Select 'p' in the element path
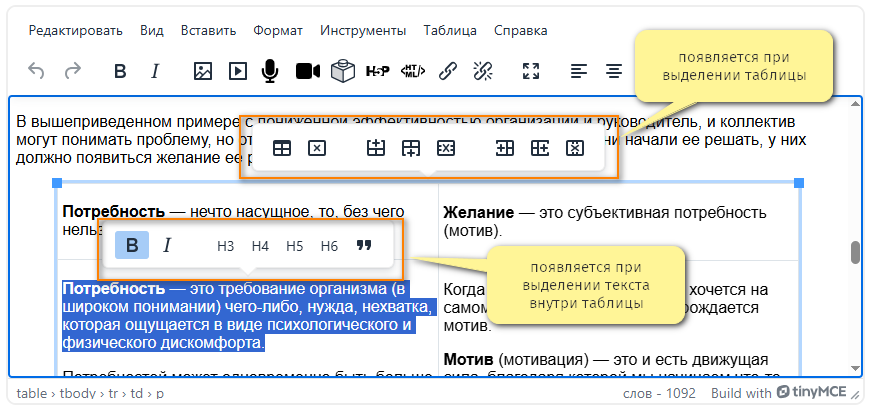Image resolution: width=878 pixels, height=416 pixels. 160,394
